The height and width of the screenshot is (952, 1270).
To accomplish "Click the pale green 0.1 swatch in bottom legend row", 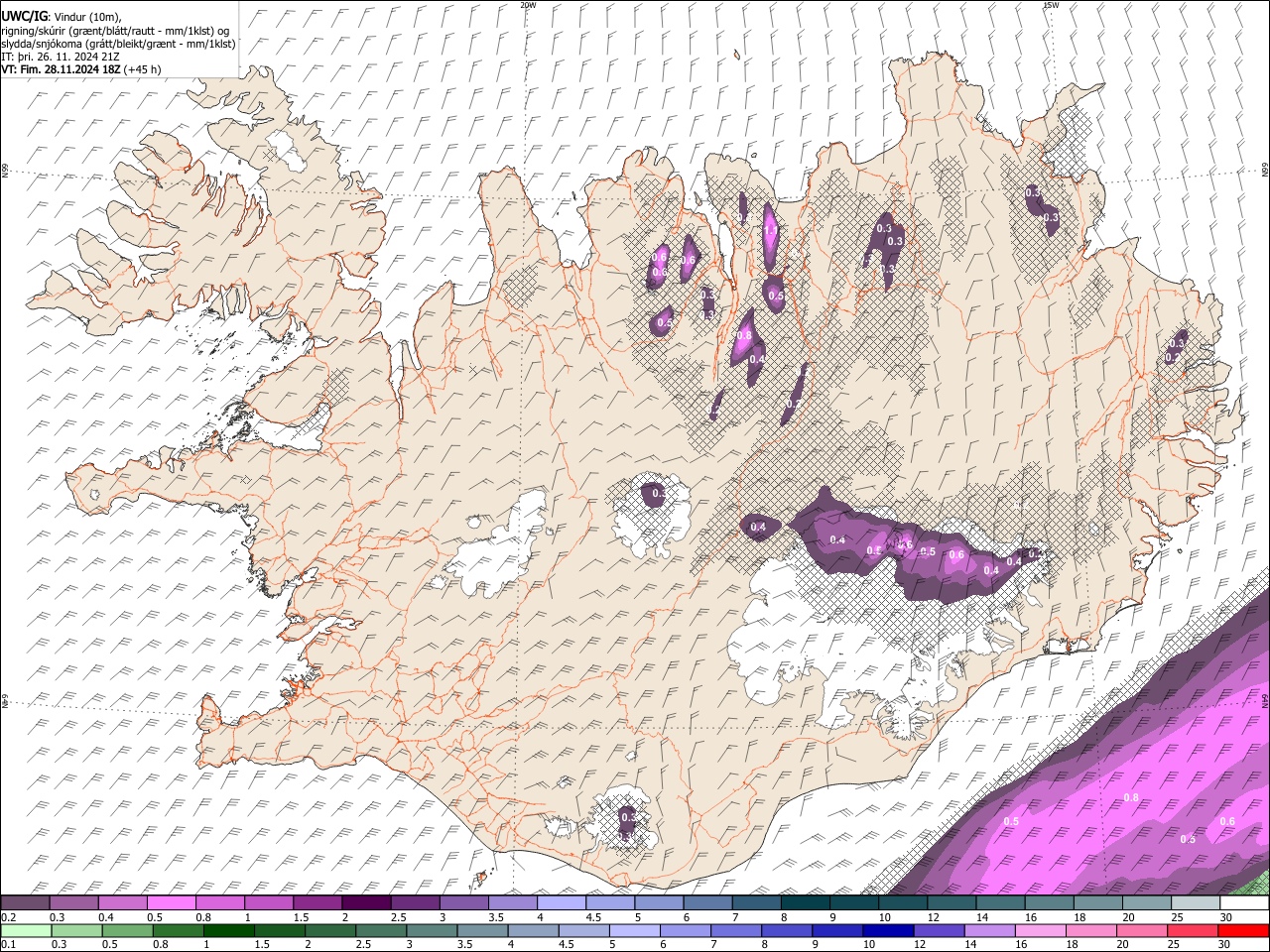I will coord(25,930).
